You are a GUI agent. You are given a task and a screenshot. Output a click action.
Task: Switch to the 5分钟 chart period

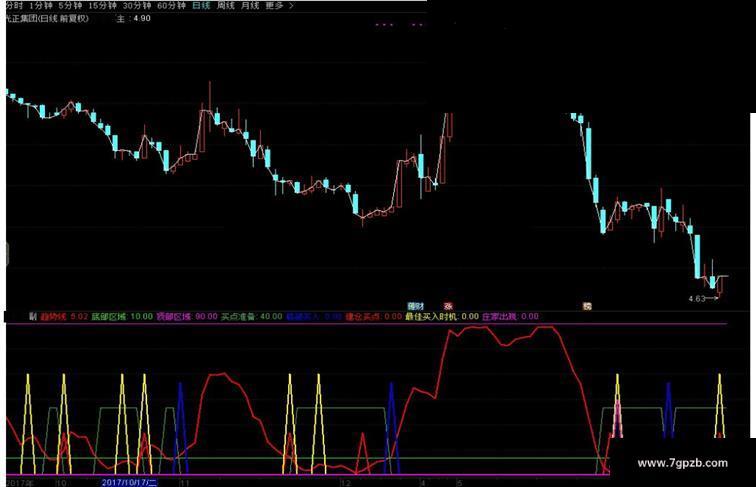[x=70, y=6]
